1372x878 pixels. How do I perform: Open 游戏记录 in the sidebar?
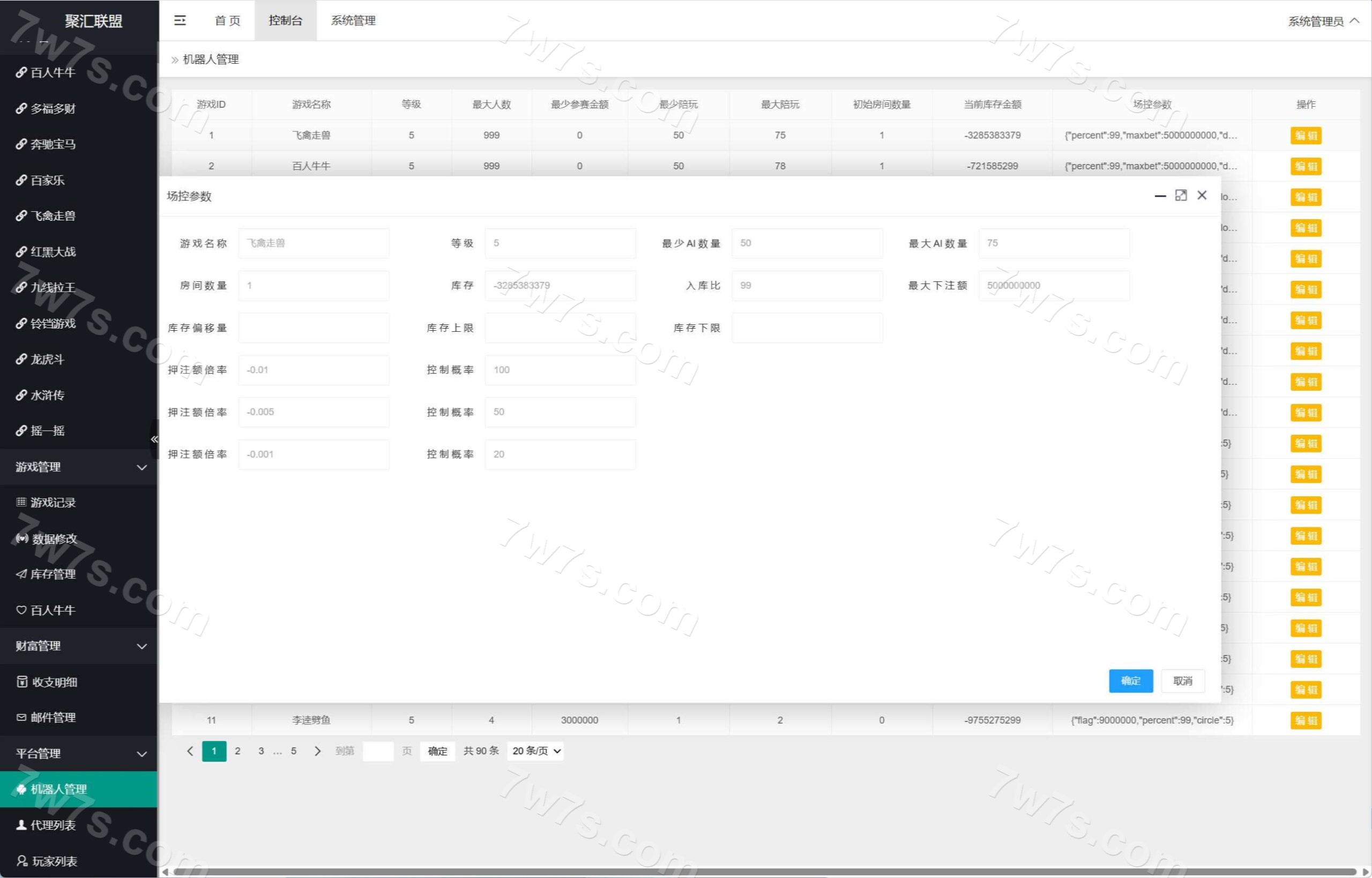coord(53,502)
